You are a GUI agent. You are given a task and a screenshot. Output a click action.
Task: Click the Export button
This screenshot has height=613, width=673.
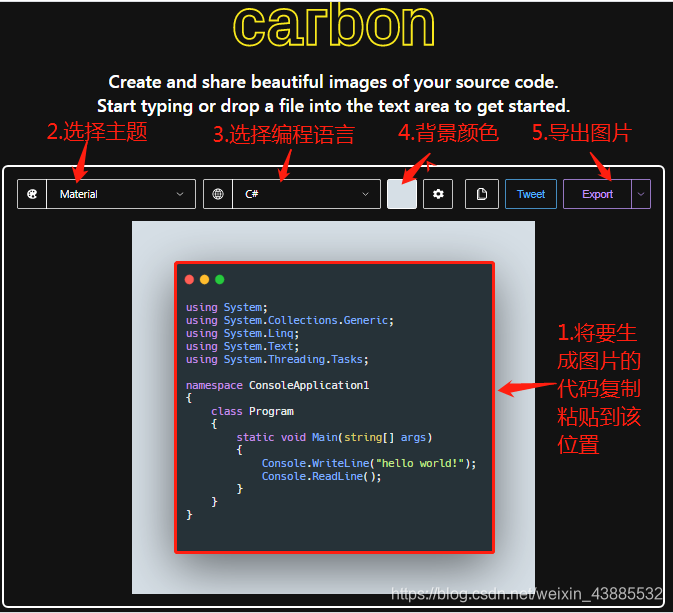[597, 194]
